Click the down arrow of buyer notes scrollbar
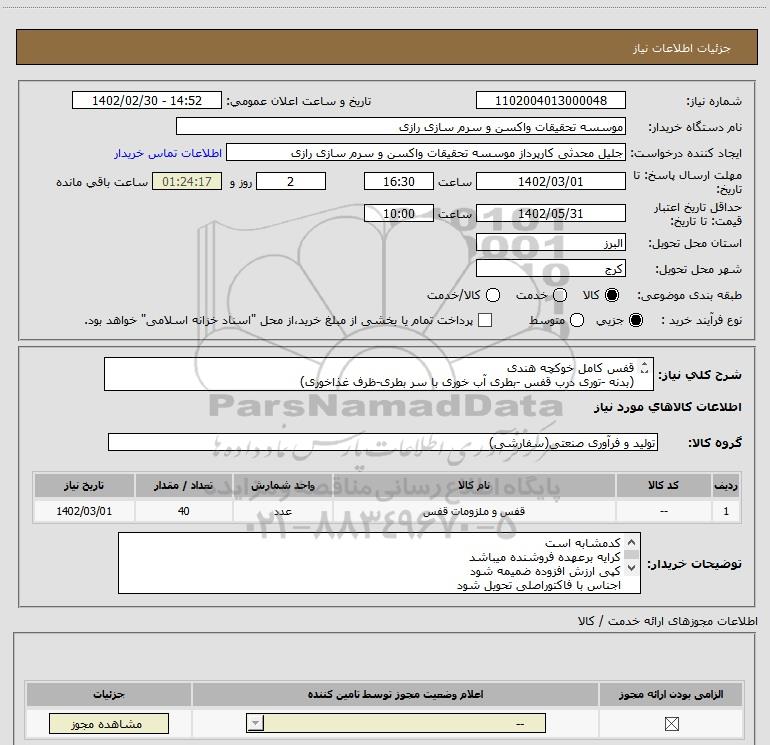 (632, 568)
